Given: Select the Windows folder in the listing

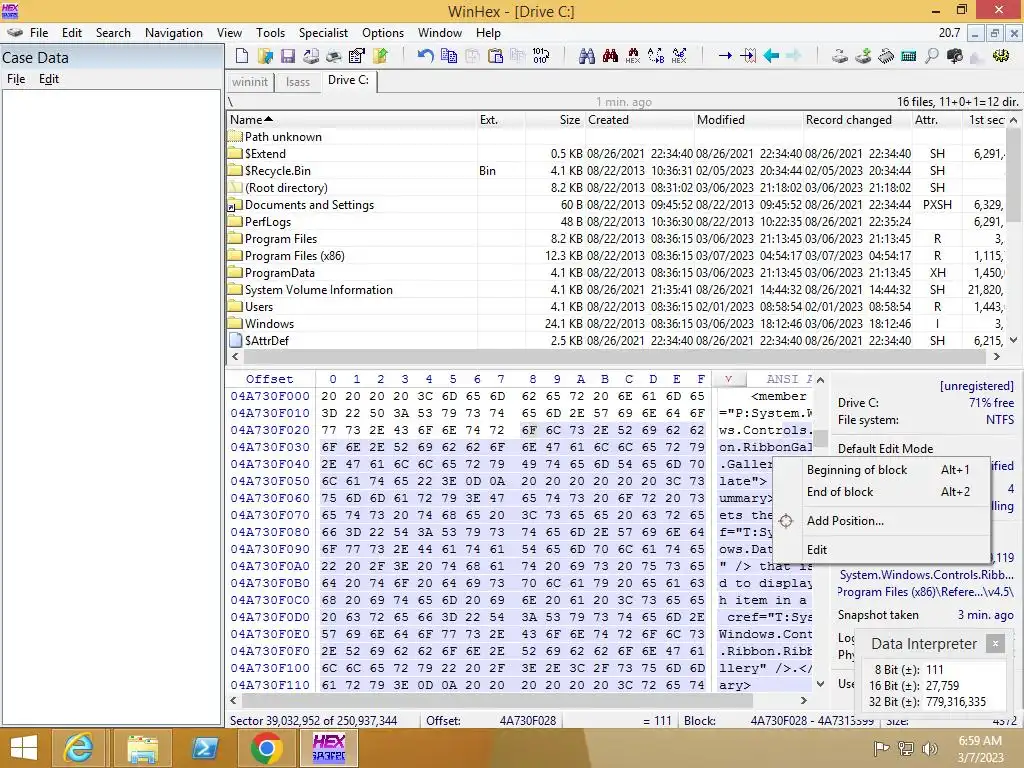Looking at the screenshot, I should [616, 324].
